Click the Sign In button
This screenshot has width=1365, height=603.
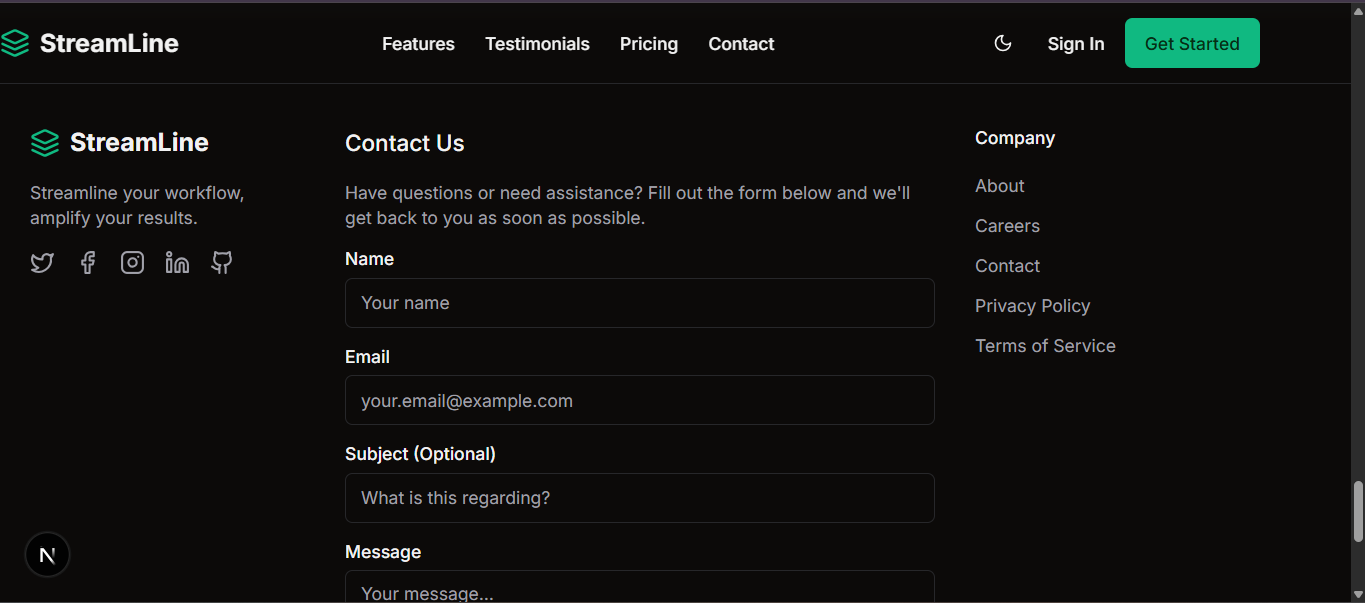pyautogui.click(x=1075, y=44)
